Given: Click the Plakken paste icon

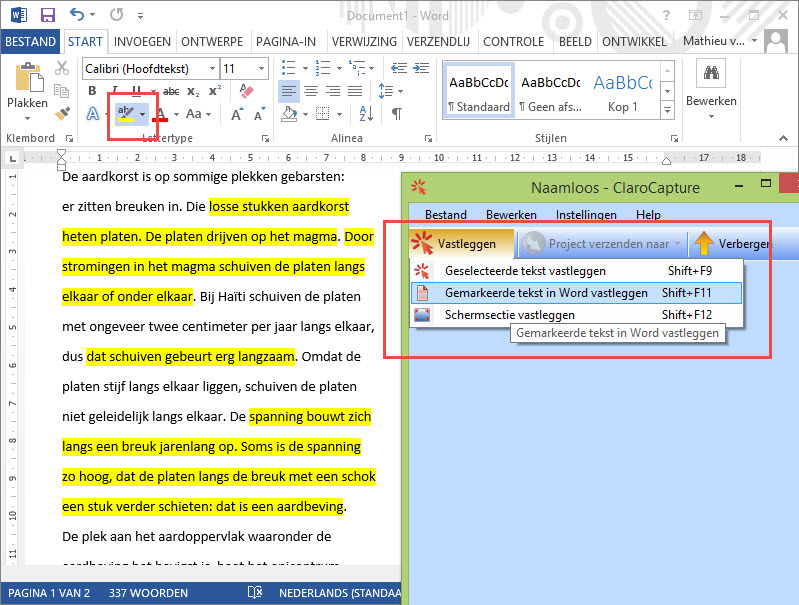Looking at the screenshot, I should pos(28,78).
